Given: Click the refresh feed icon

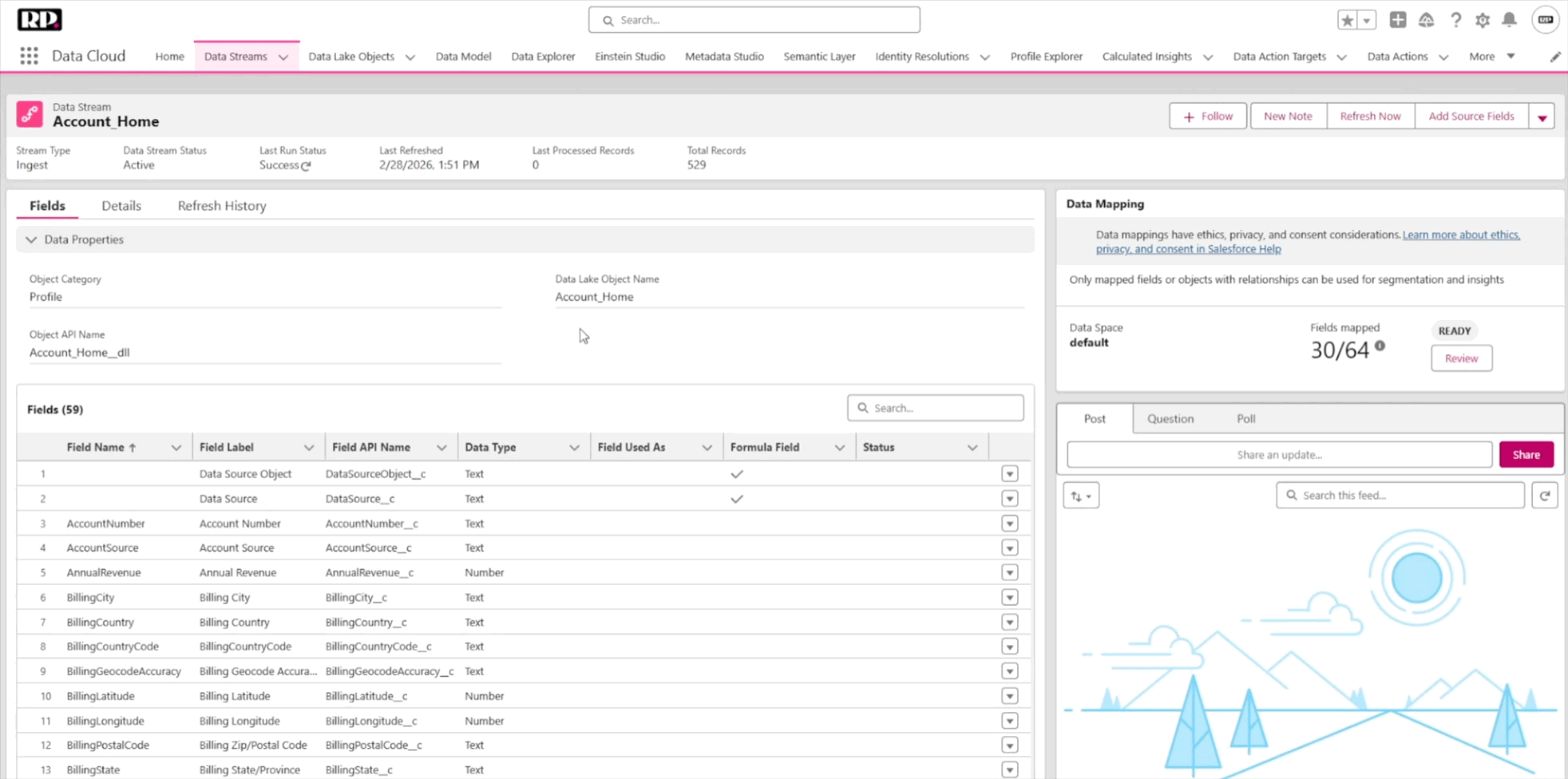Looking at the screenshot, I should pos(1545,496).
